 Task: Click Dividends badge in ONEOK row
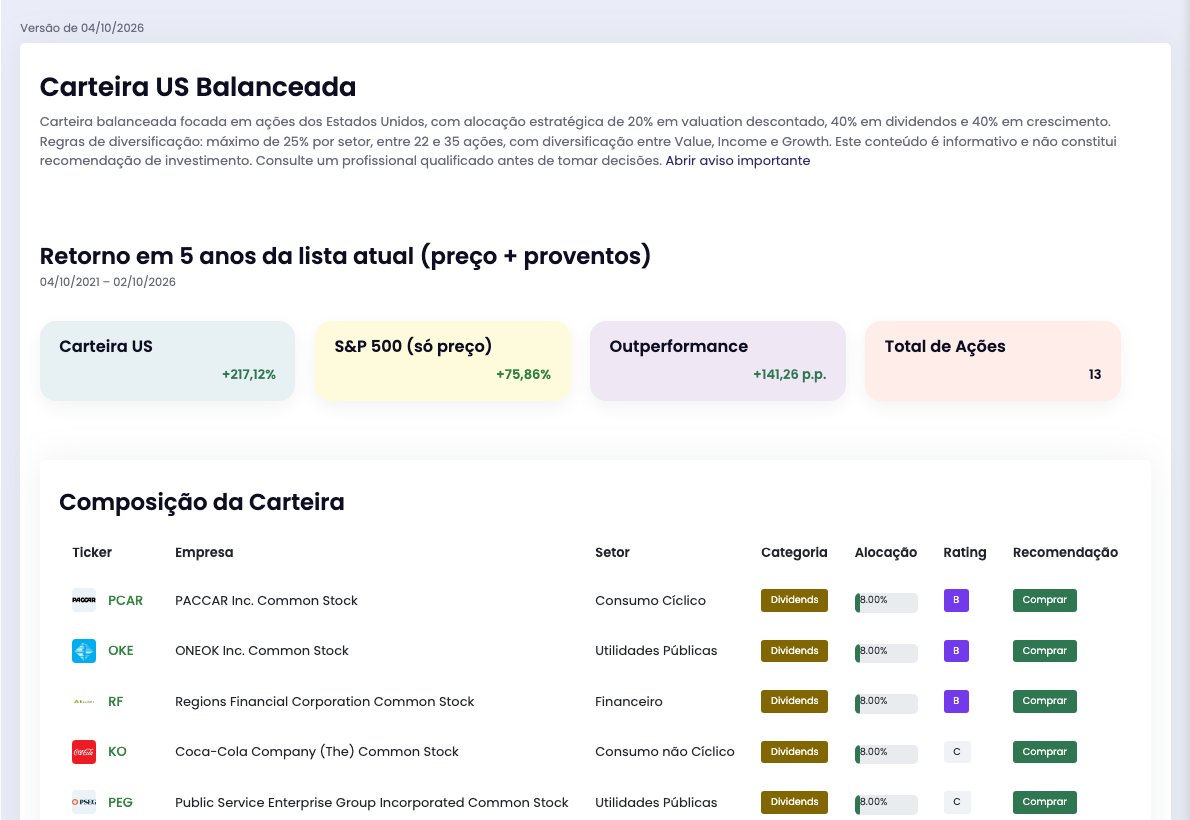[x=794, y=651]
